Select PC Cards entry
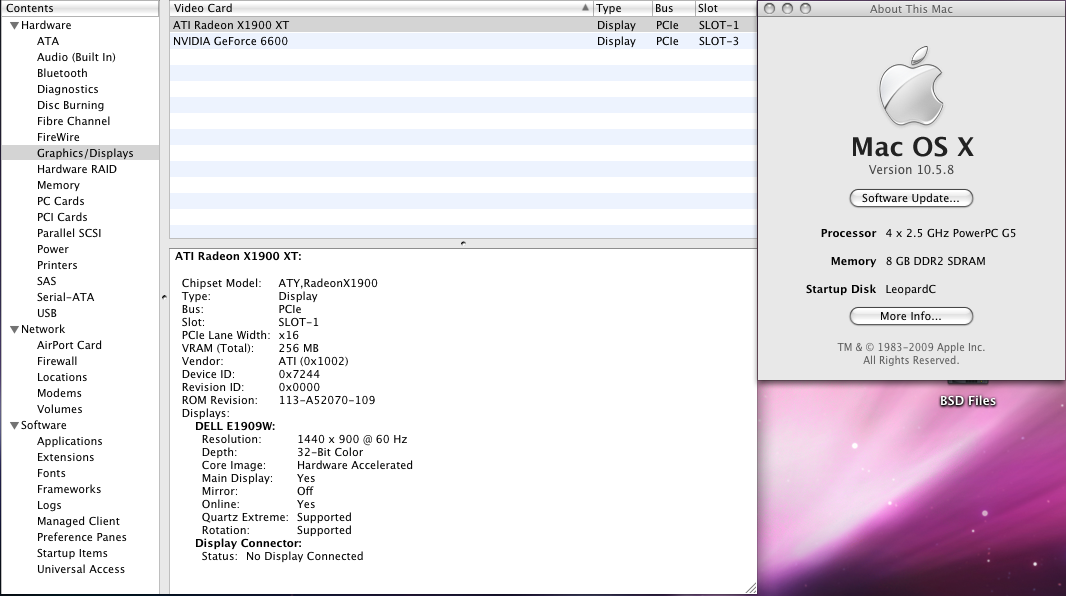1066x596 pixels. click(x=61, y=201)
